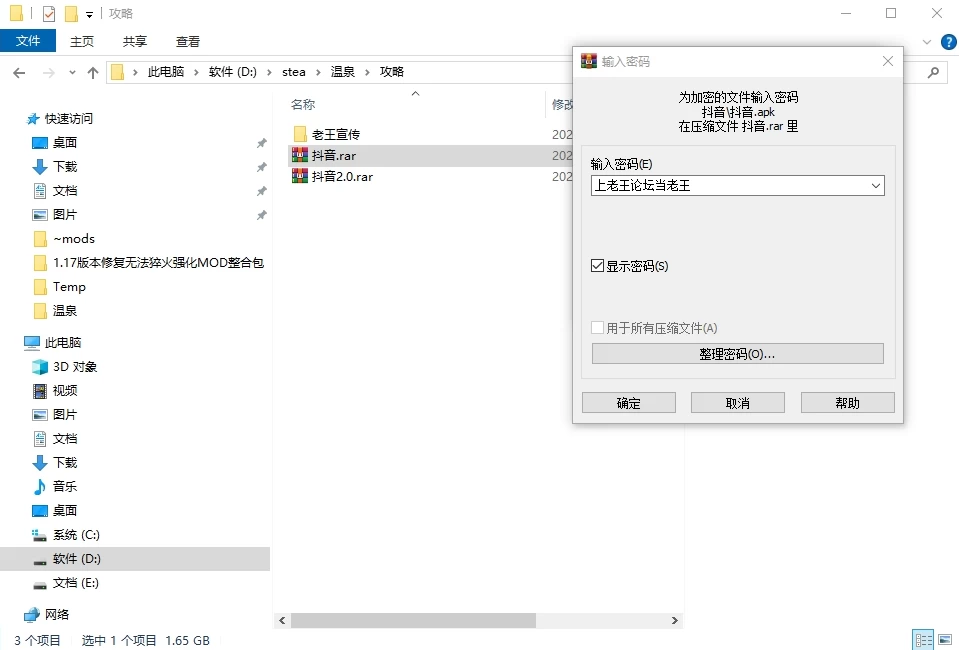This screenshot has width=959, height=650.
Task: Expand breadcrumb chevron before 此电脑
Action: coord(135,72)
